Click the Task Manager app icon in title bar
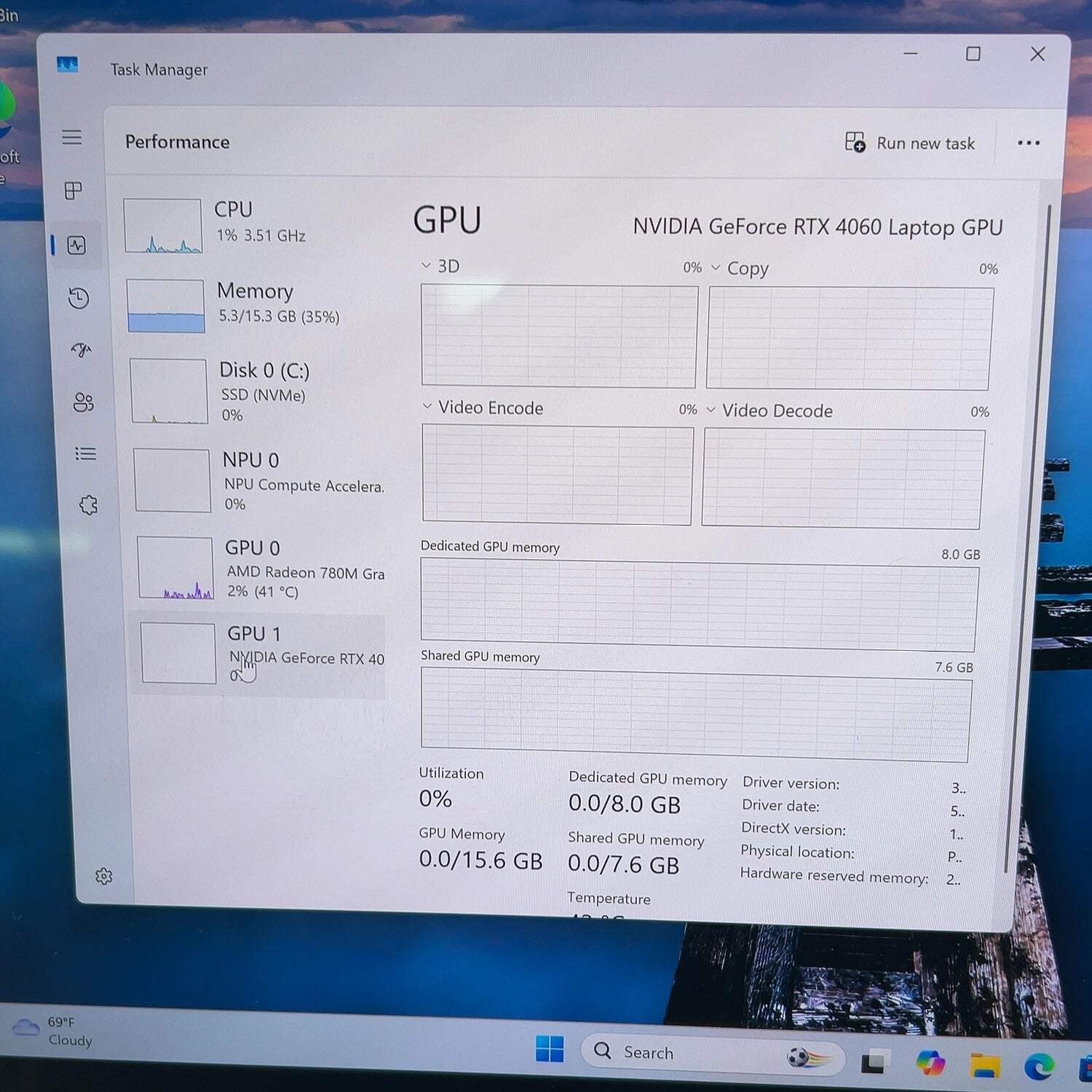 [67, 65]
